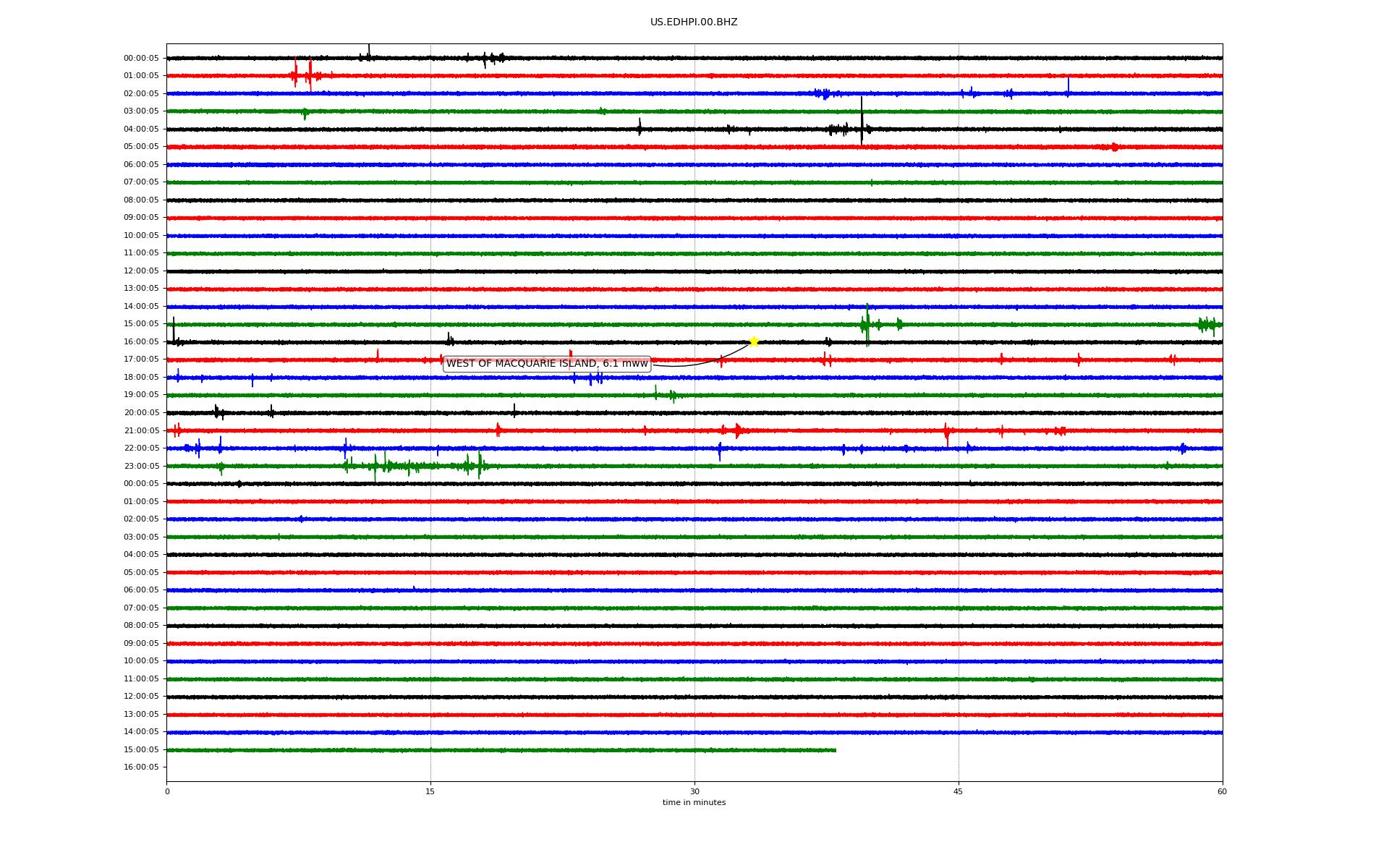Select the WEST OF MACQUARIE ISLAND annotation box
This screenshot has height=868, width=1389.
point(547,364)
